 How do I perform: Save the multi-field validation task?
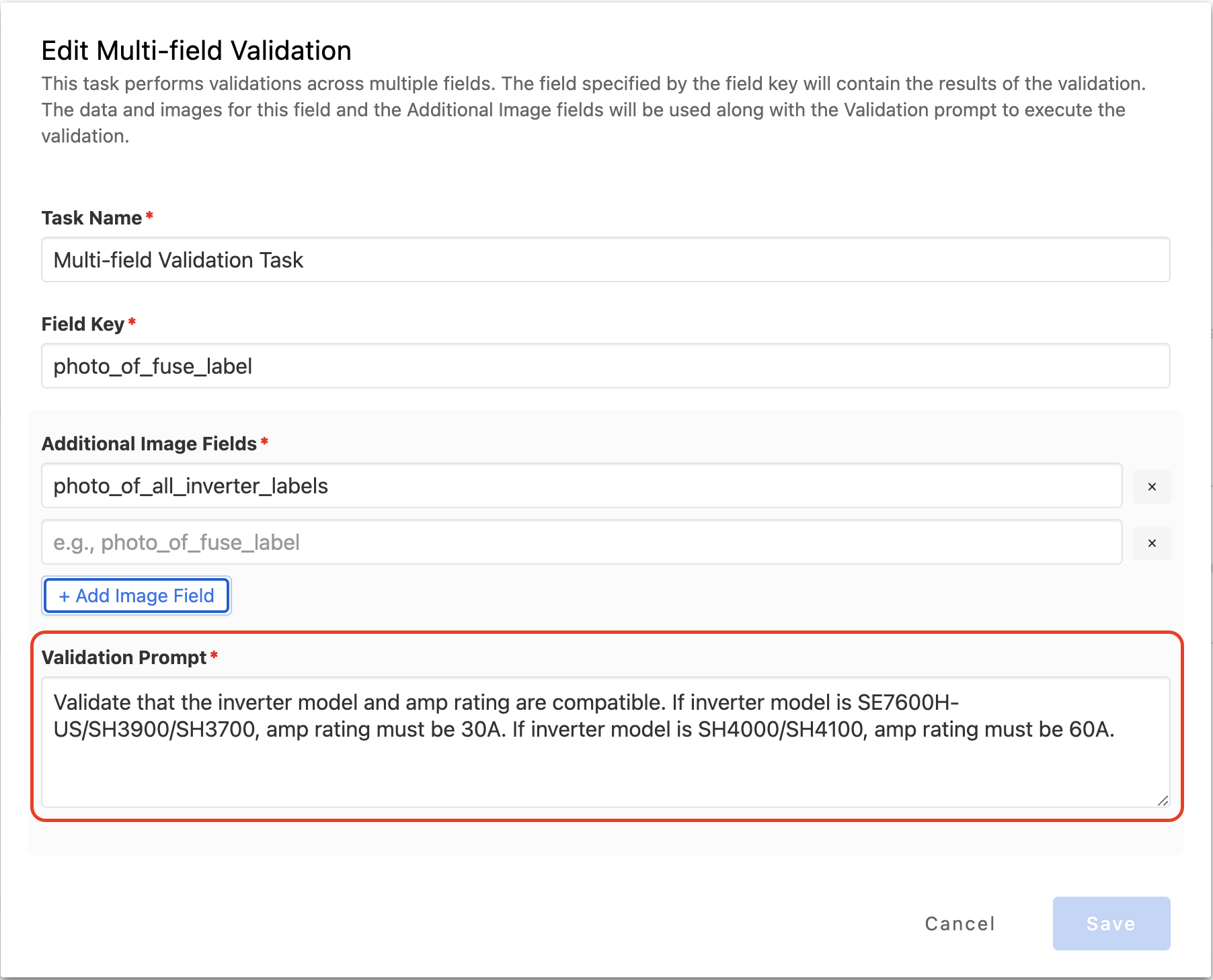tap(1111, 924)
